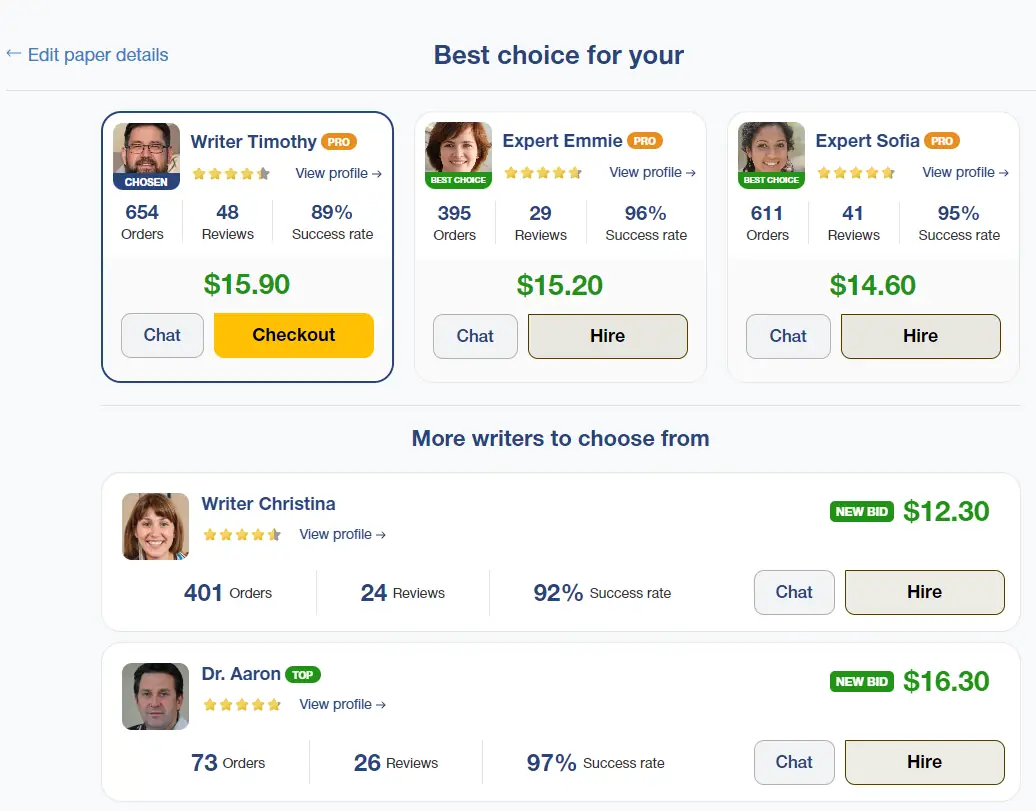Click the PRO badge next to Timothy
The width and height of the screenshot is (1036, 811).
coord(339,142)
